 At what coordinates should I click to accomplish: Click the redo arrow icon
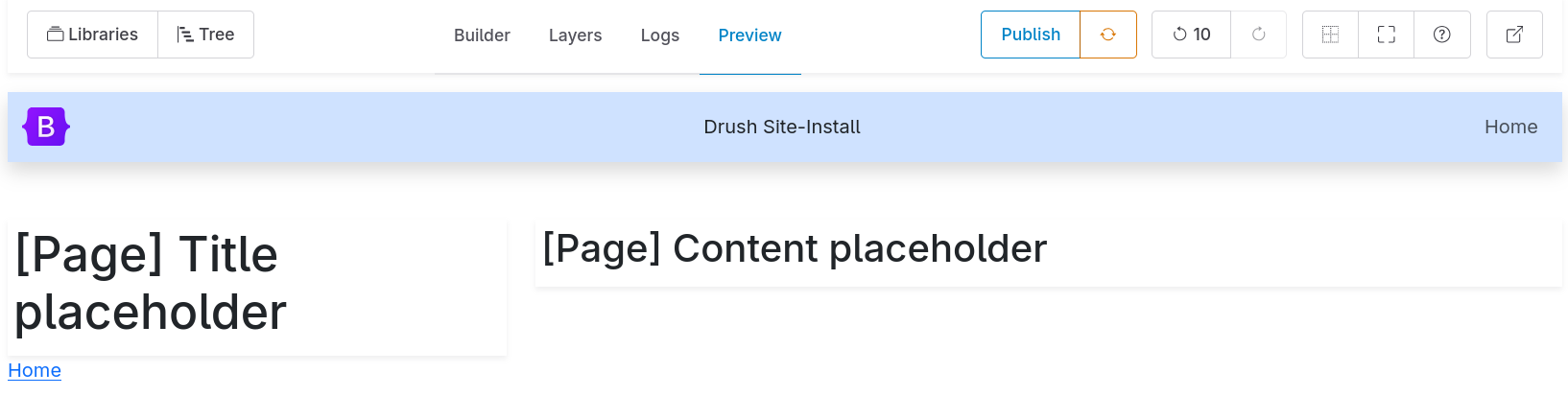[1259, 35]
